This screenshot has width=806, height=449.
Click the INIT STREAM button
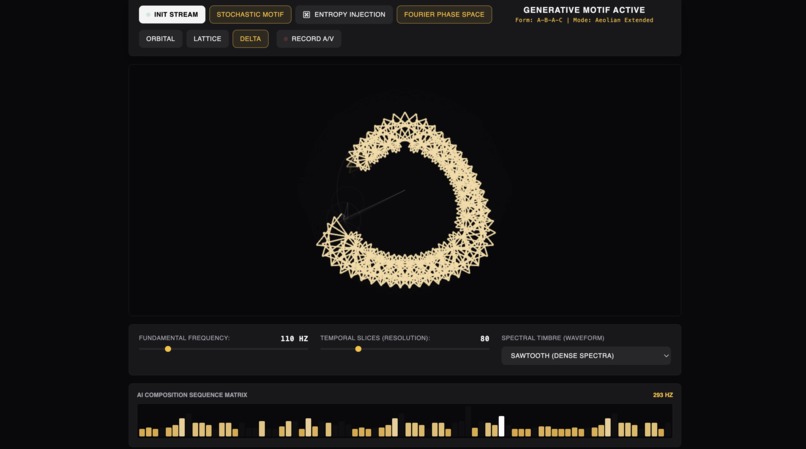172,14
